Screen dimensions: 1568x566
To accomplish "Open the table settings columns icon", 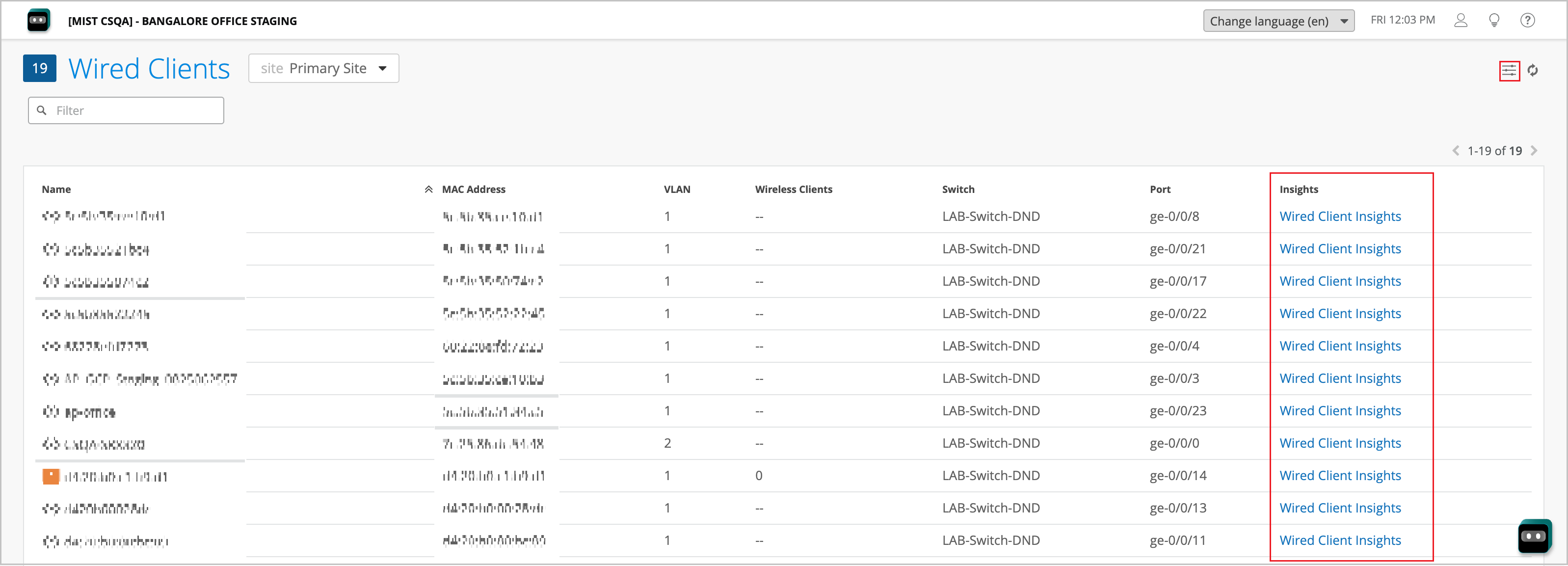I will (x=1508, y=71).
